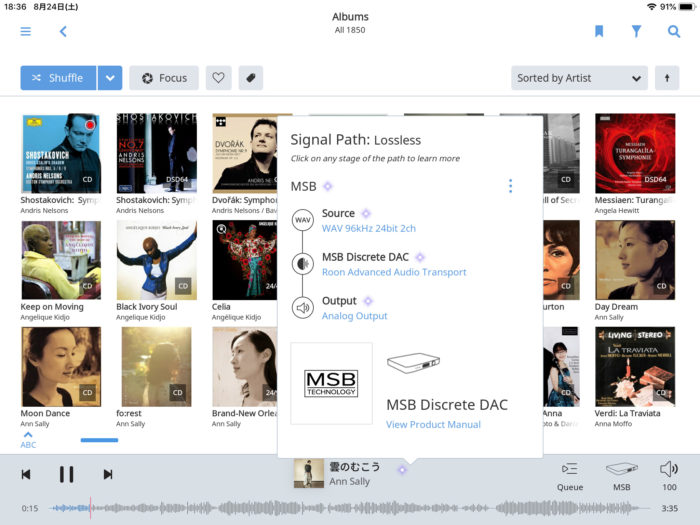Open the Moon Dance album
This screenshot has height=525, width=700.
coord(61,367)
